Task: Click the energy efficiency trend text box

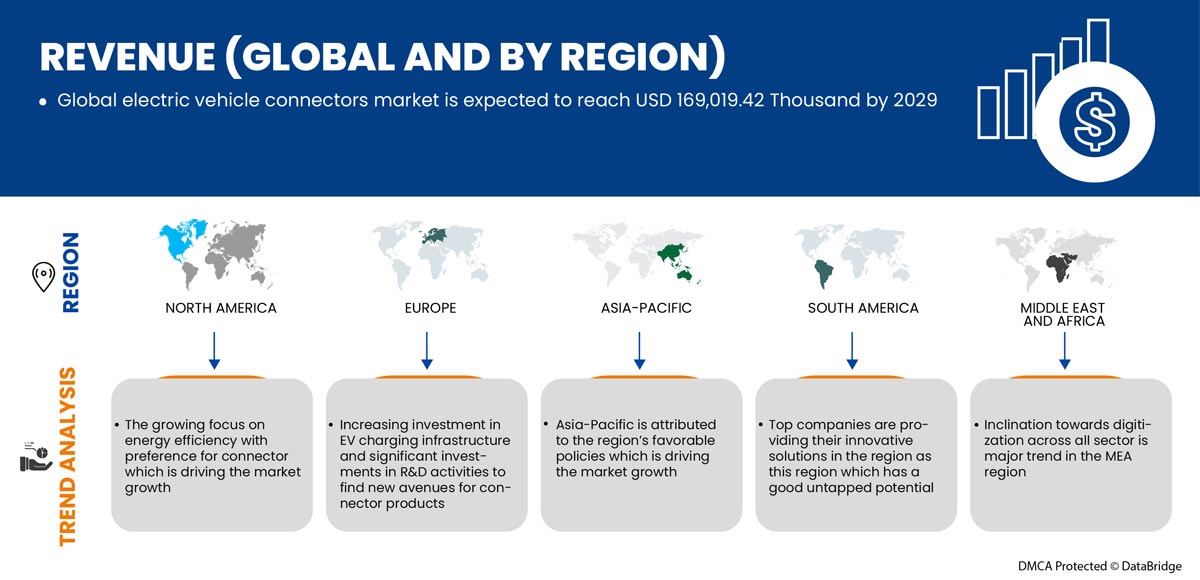Action: click(212, 455)
